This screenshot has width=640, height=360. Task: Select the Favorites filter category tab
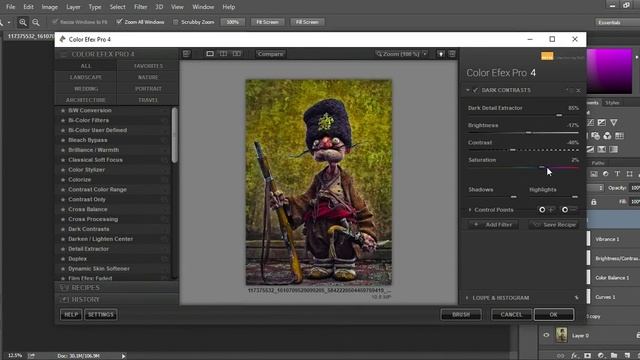click(148, 66)
